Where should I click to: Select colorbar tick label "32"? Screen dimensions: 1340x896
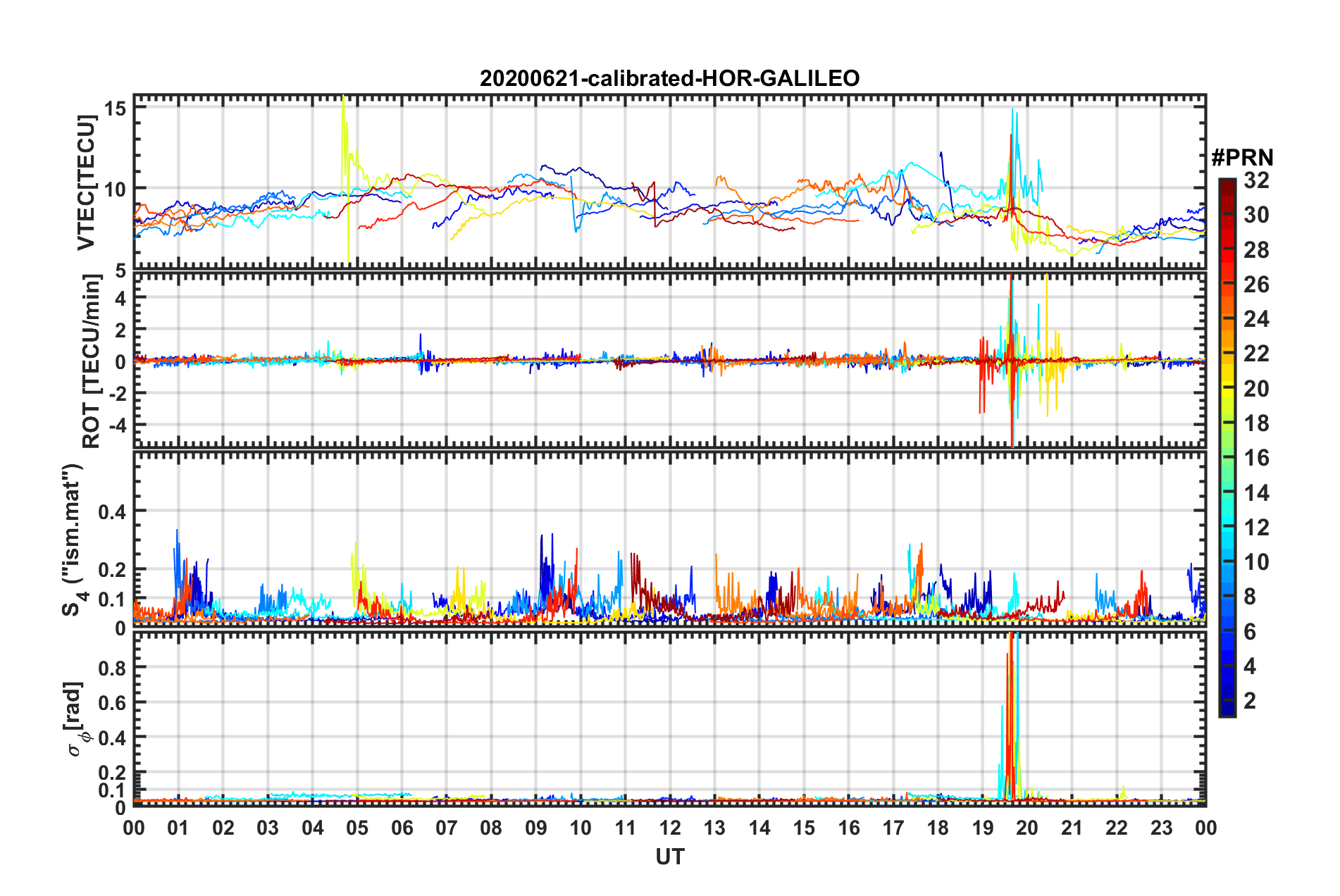tap(1256, 180)
